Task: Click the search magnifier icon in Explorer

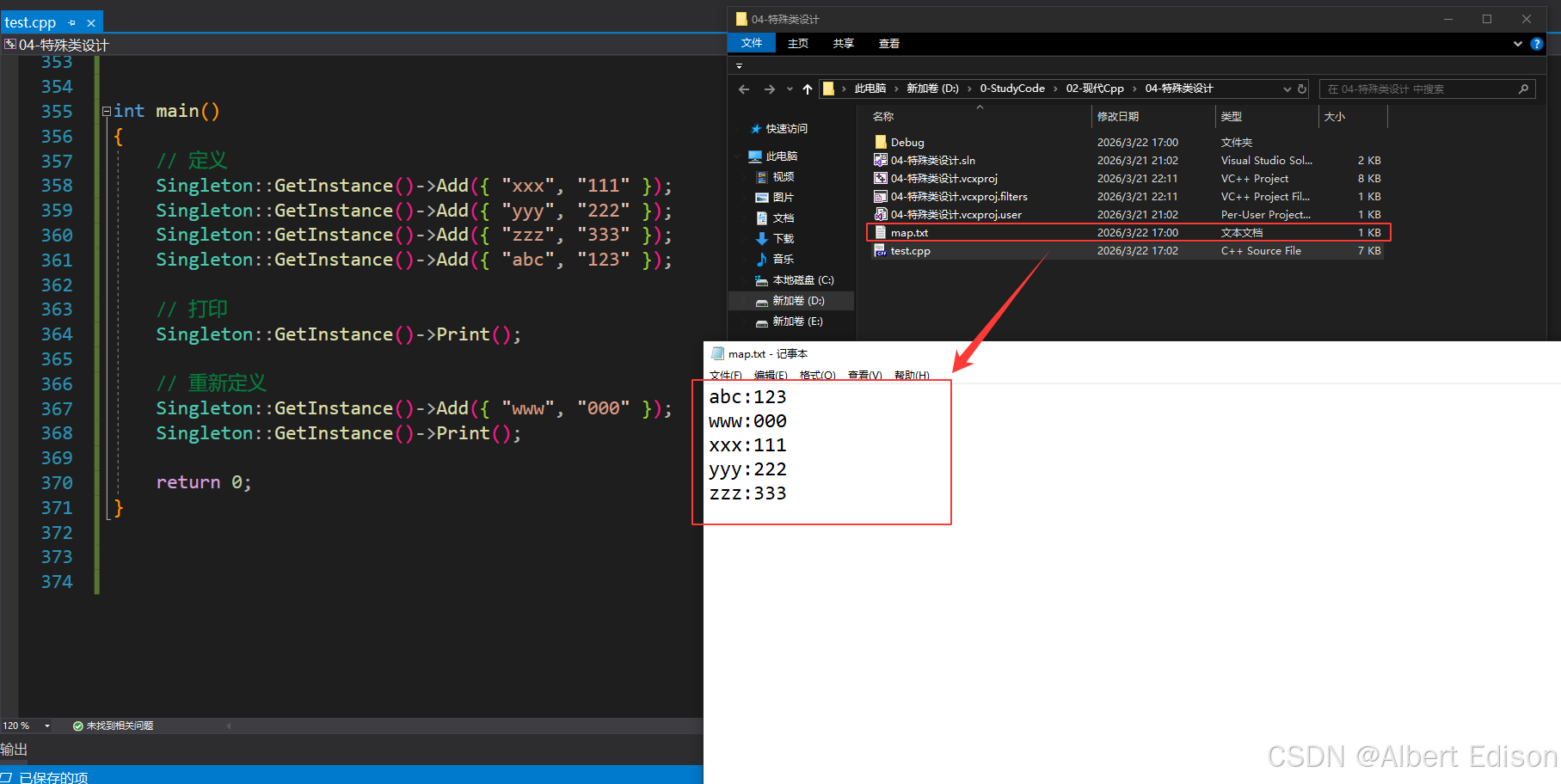Action: 1523,89
